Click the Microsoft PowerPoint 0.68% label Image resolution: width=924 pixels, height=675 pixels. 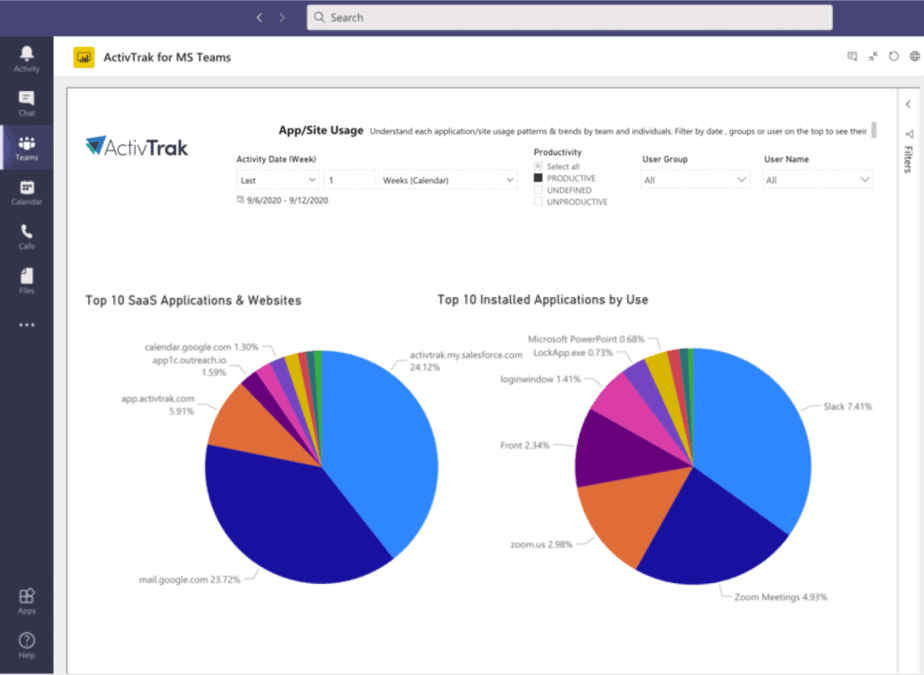tap(586, 339)
